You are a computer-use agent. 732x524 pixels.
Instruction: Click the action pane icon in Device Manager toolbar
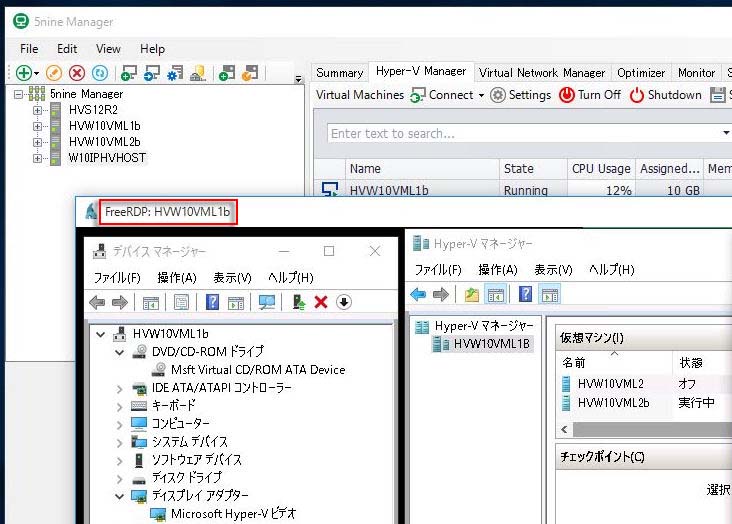236,303
